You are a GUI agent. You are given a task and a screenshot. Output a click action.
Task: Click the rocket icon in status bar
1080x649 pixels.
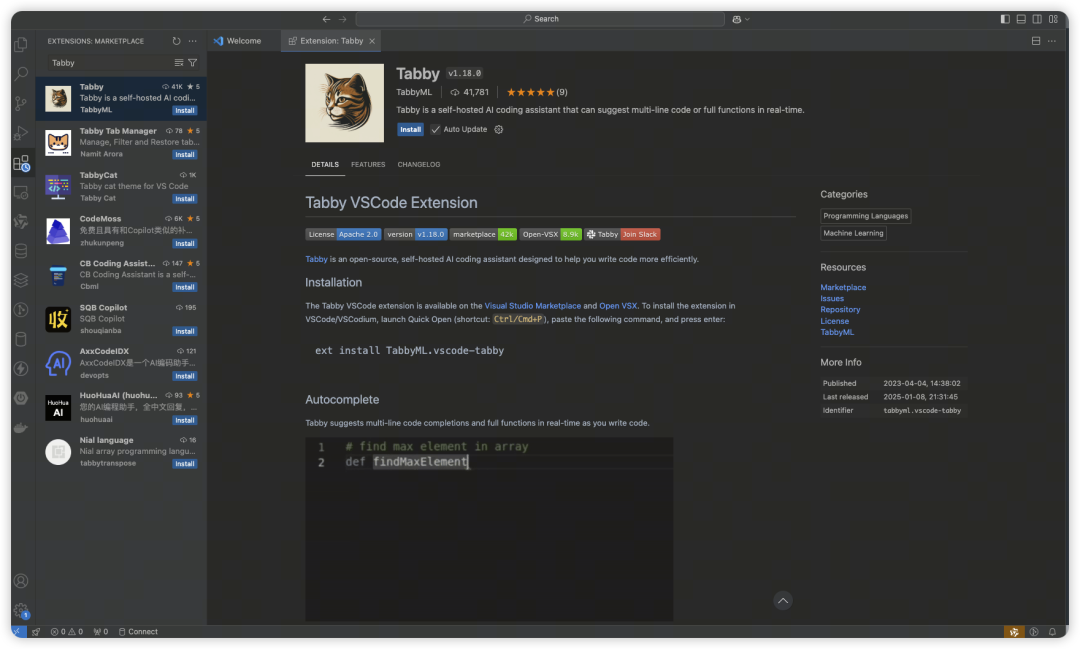coord(36,631)
